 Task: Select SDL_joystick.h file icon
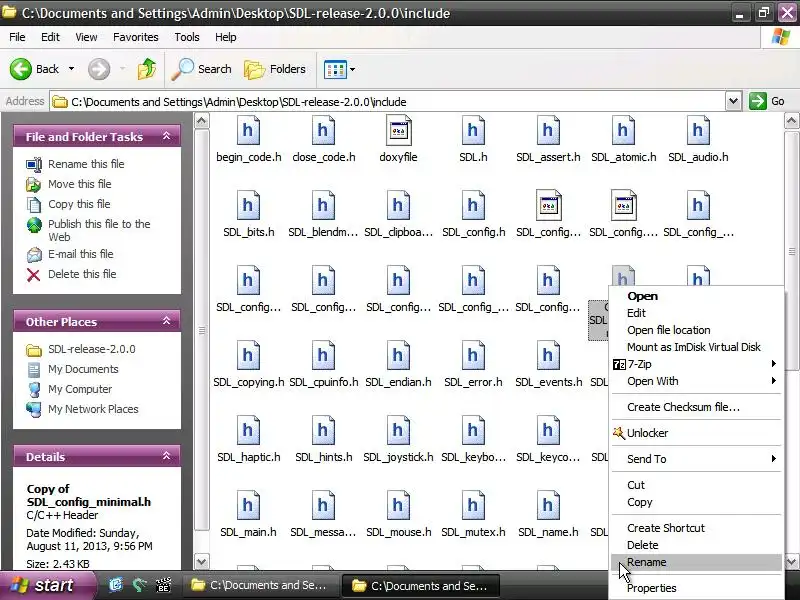398,431
